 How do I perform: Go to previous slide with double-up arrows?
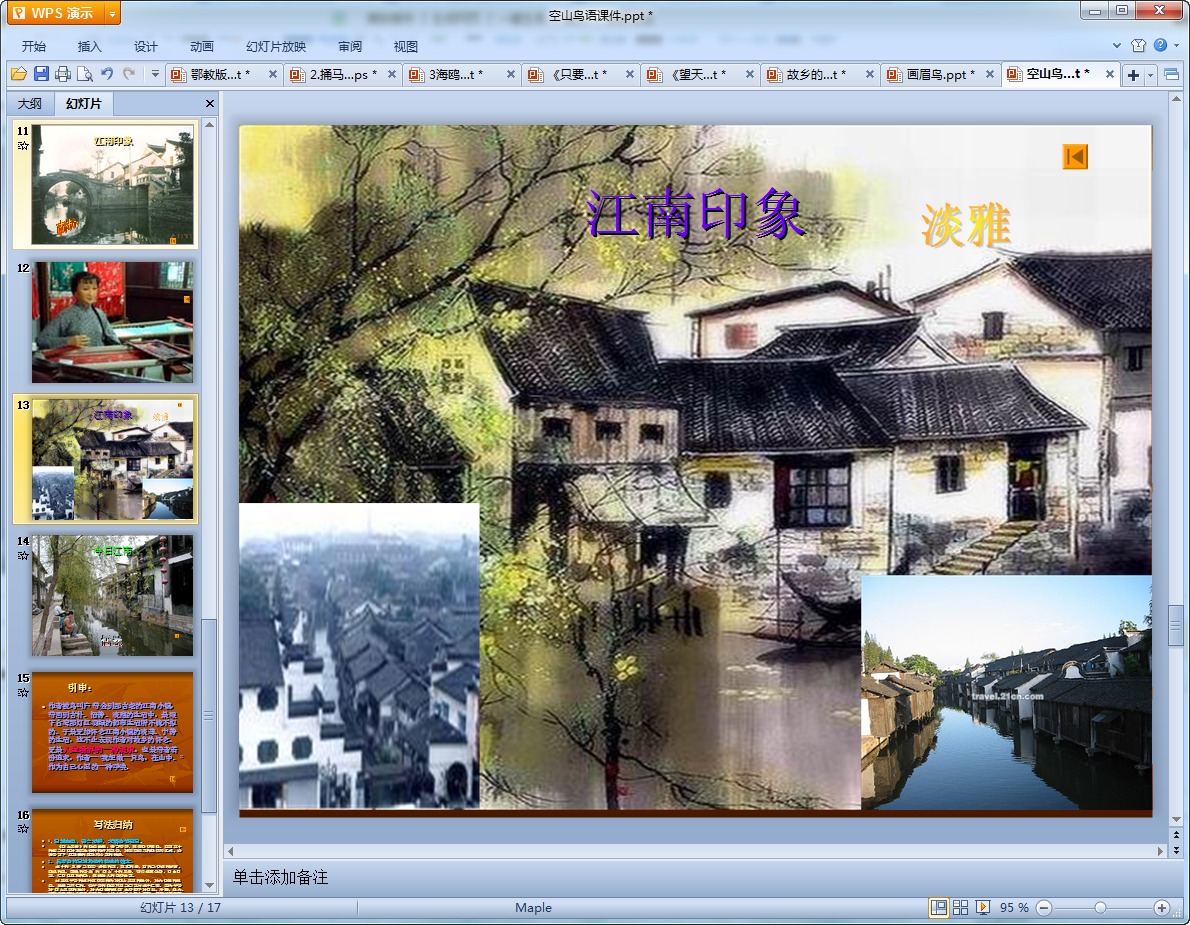click(x=1176, y=835)
